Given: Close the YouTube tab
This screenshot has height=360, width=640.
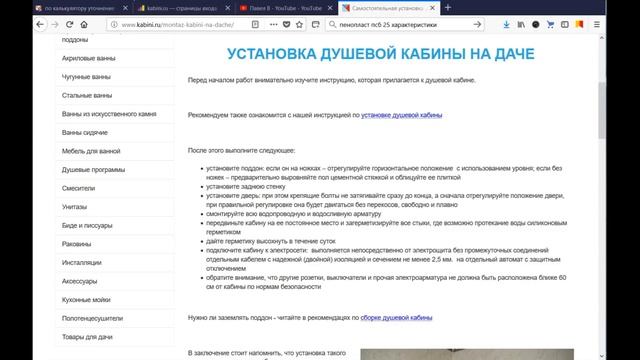Looking at the screenshot, I should pos(330,8).
